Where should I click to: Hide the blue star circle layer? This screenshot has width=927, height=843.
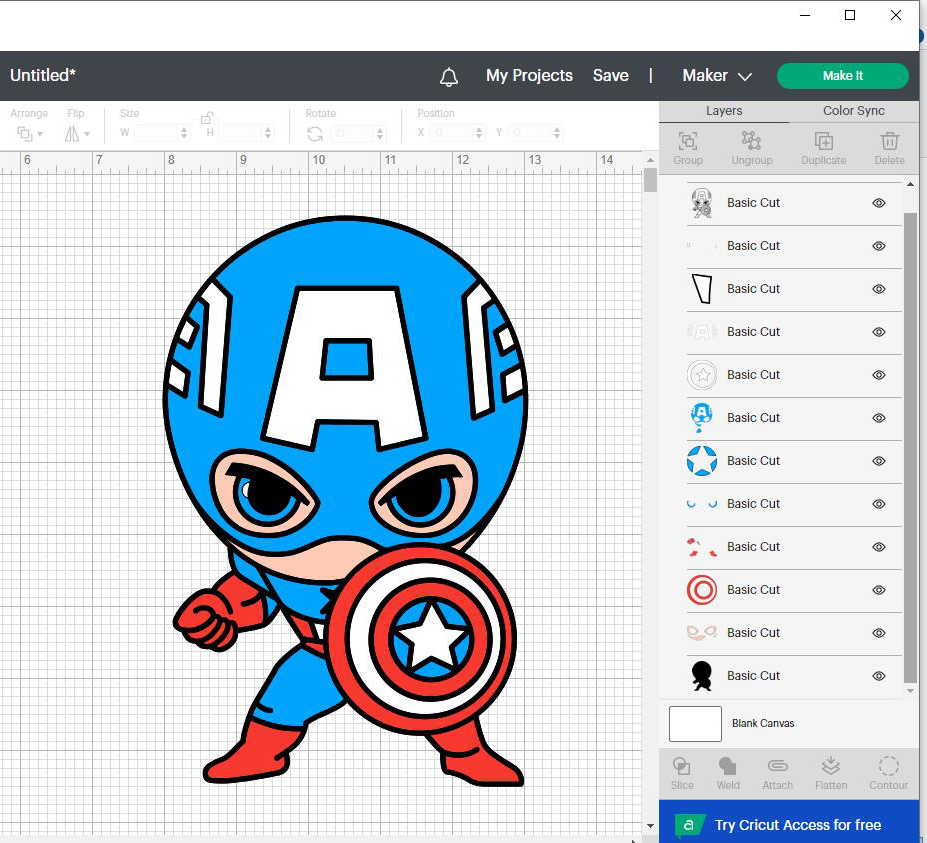click(x=879, y=461)
